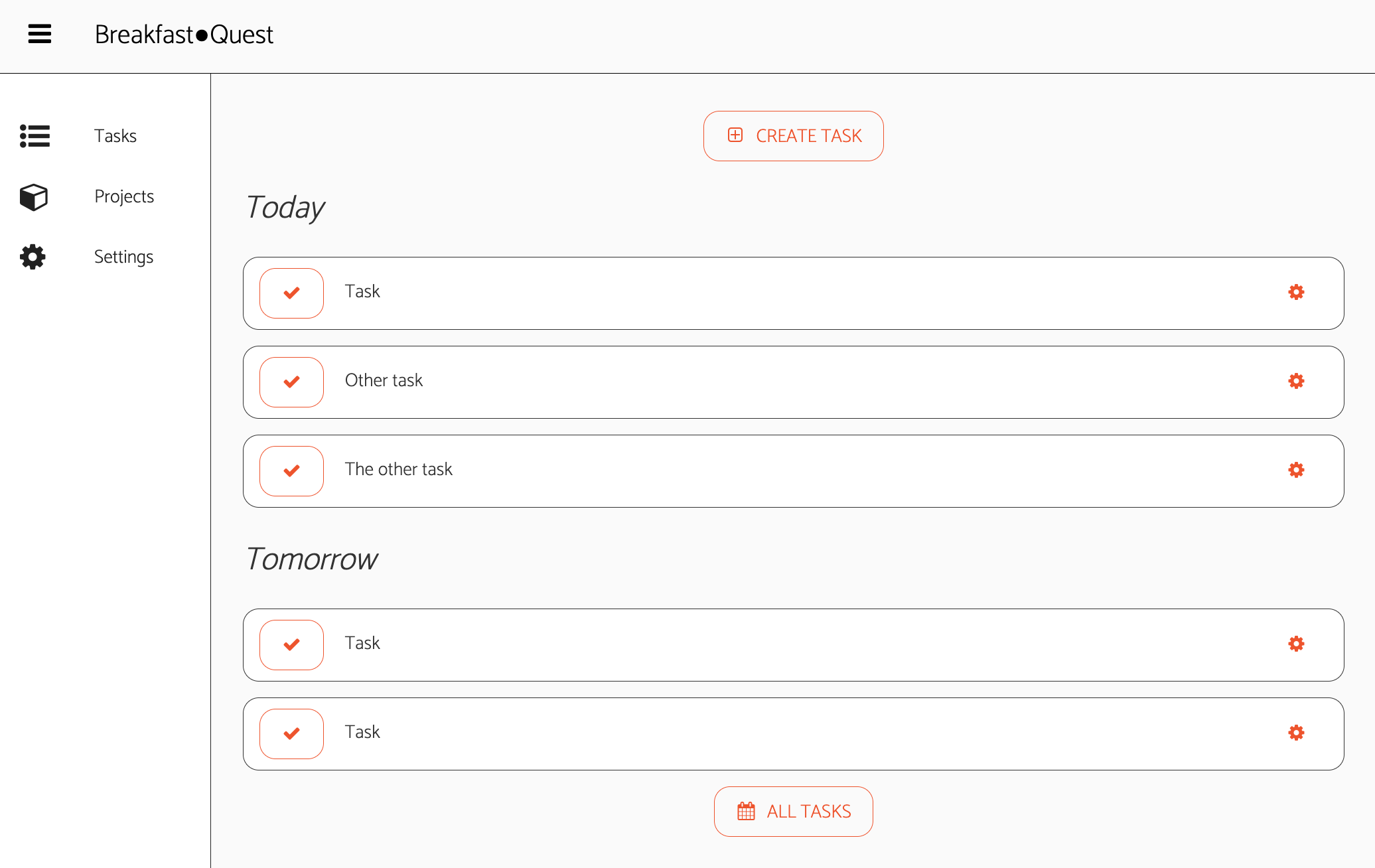1375x868 pixels.
Task: Click the Projects cube icon
Action: [33, 197]
